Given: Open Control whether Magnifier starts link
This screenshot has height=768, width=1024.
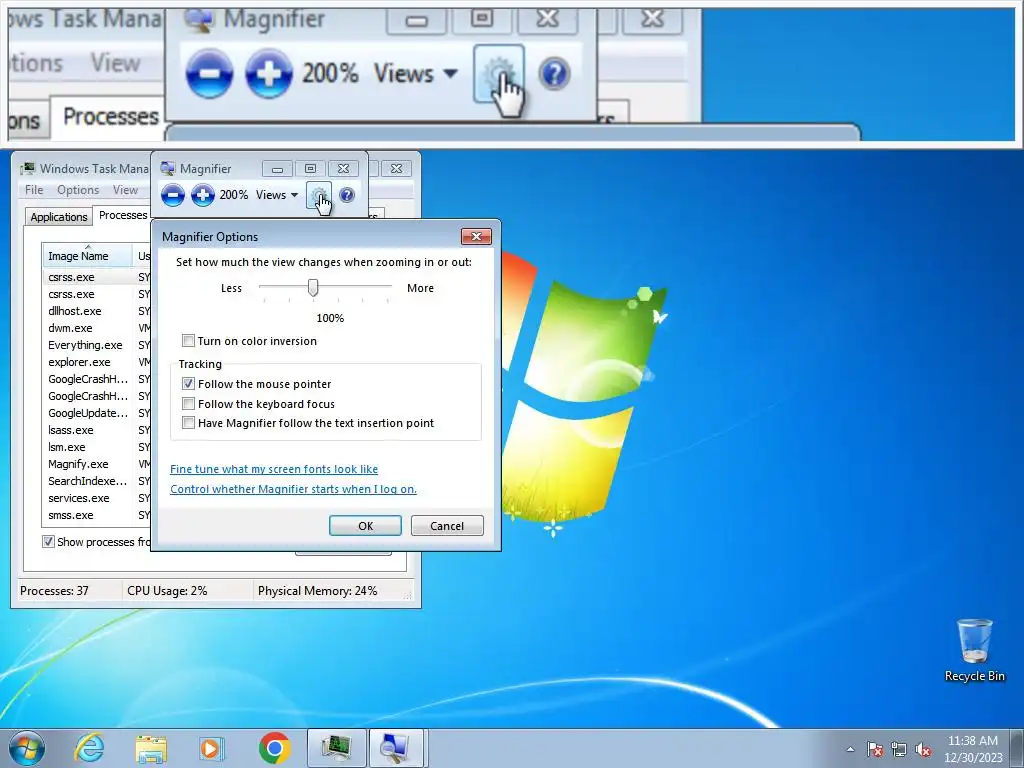Looking at the screenshot, I should [293, 489].
